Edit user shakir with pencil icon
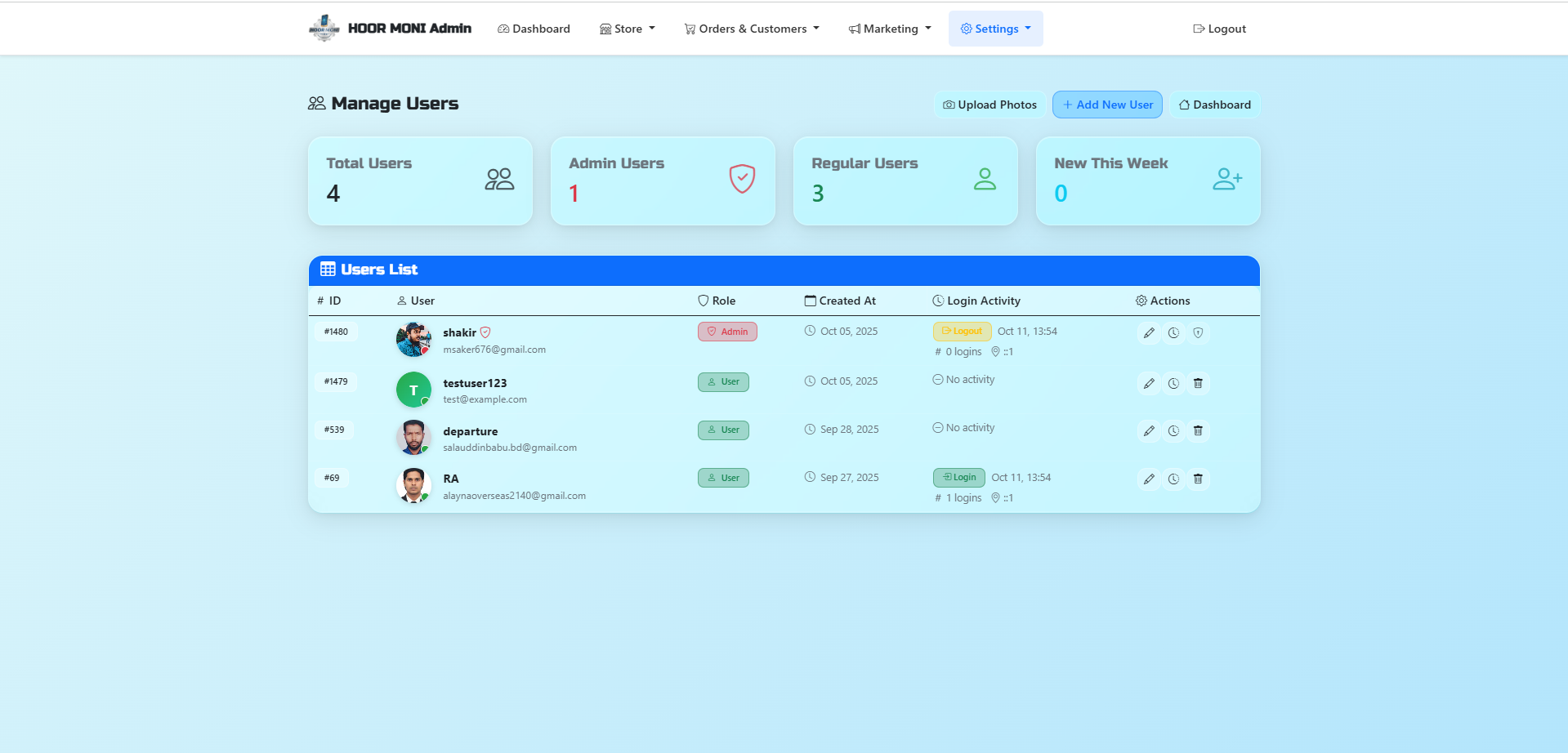The height and width of the screenshot is (753, 1568). pyautogui.click(x=1149, y=333)
